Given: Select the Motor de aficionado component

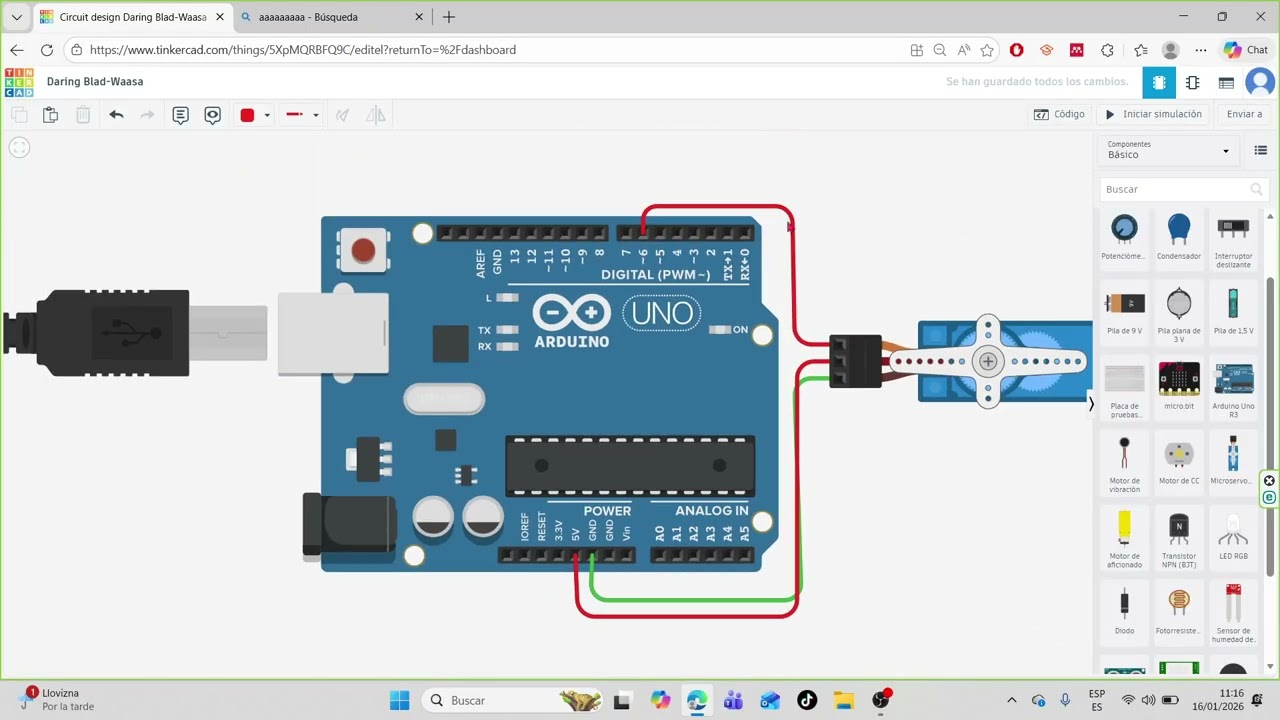Looking at the screenshot, I should coord(1124,540).
